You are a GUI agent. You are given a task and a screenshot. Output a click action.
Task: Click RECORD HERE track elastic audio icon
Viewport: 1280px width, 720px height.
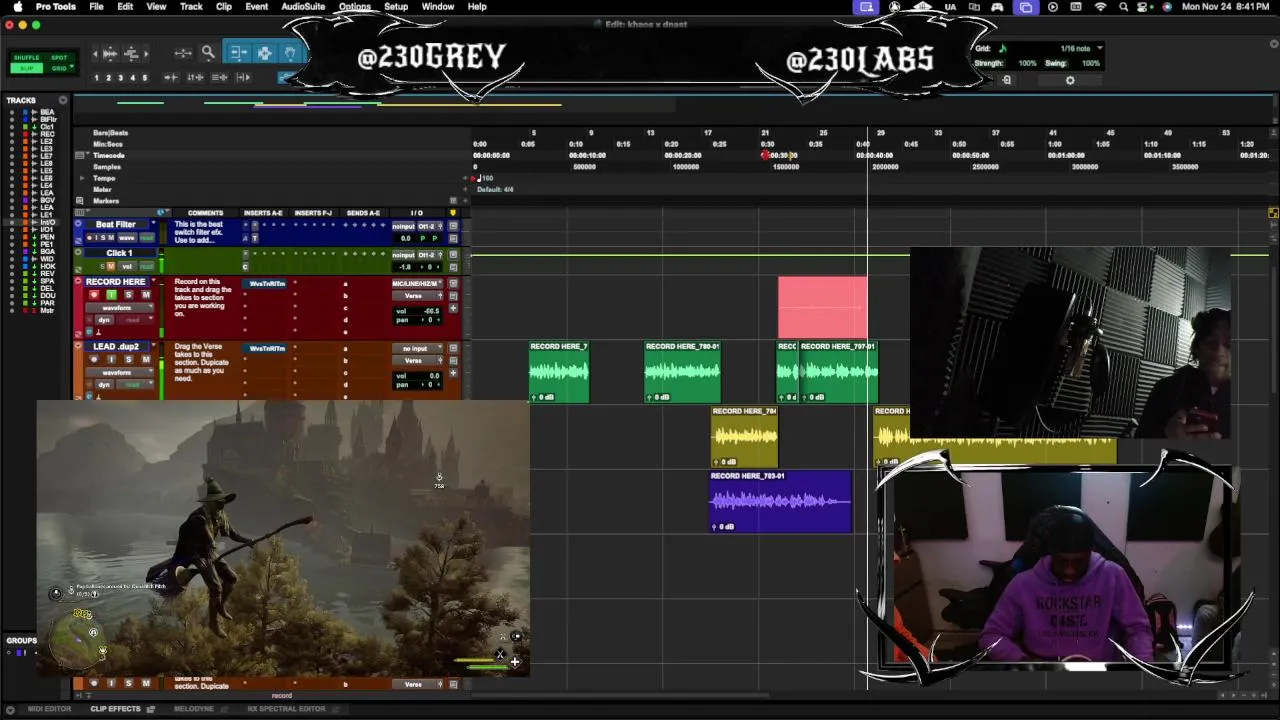click(99, 332)
